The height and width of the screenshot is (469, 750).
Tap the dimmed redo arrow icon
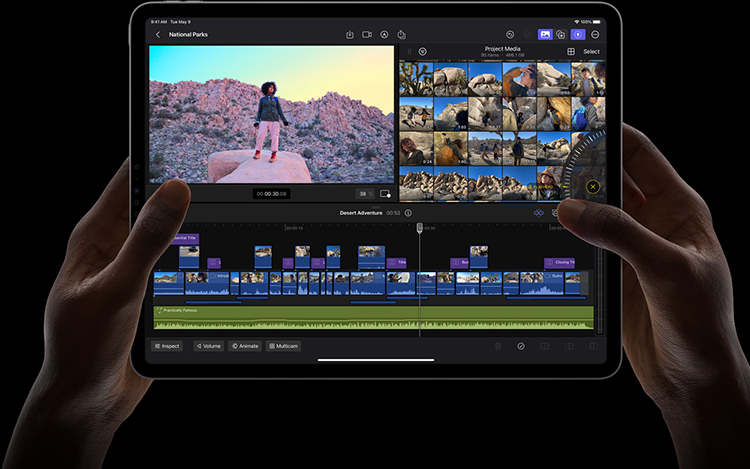point(528,34)
